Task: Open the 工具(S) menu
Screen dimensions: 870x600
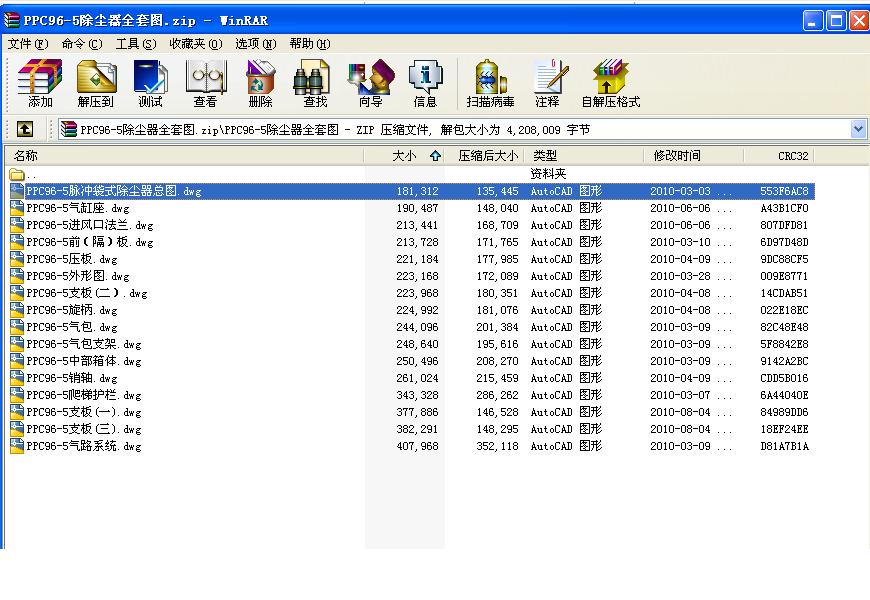Action: point(136,44)
